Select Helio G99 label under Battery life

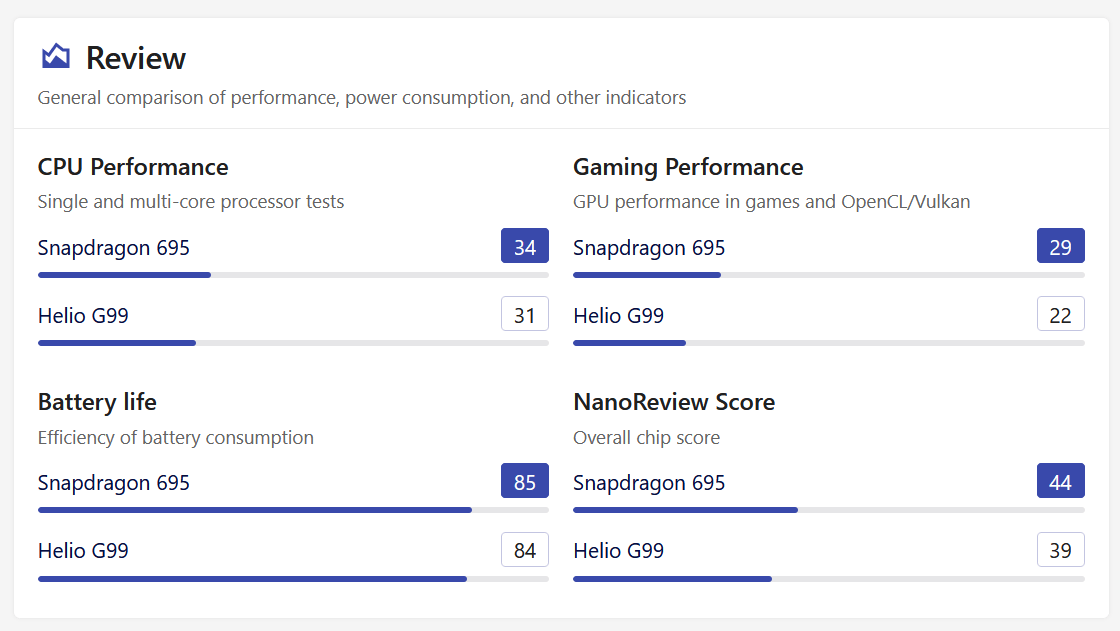click(83, 551)
